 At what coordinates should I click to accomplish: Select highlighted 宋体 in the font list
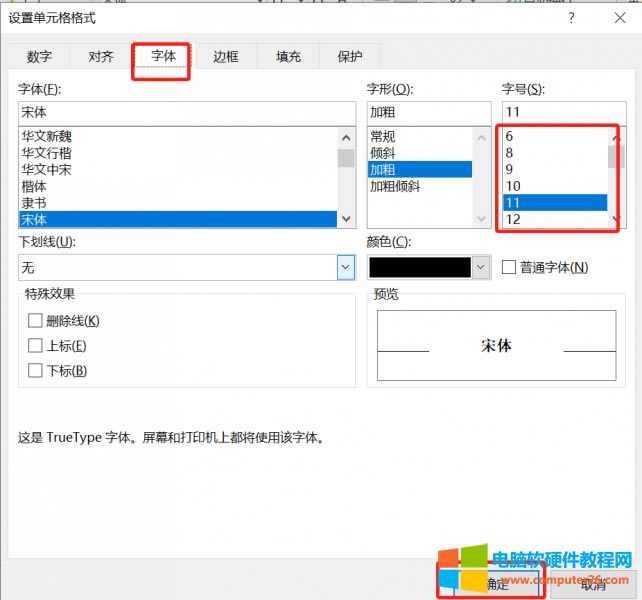[x=178, y=220]
